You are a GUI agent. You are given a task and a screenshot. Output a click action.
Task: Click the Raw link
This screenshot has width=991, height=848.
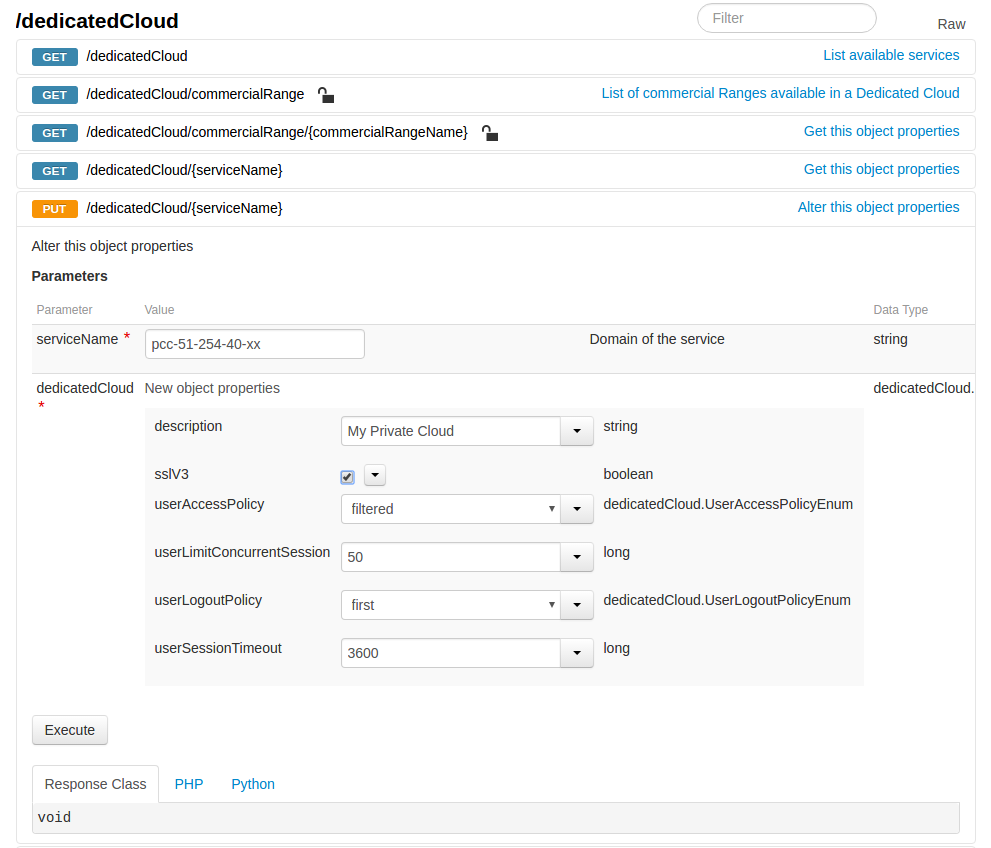pyautogui.click(x=951, y=24)
